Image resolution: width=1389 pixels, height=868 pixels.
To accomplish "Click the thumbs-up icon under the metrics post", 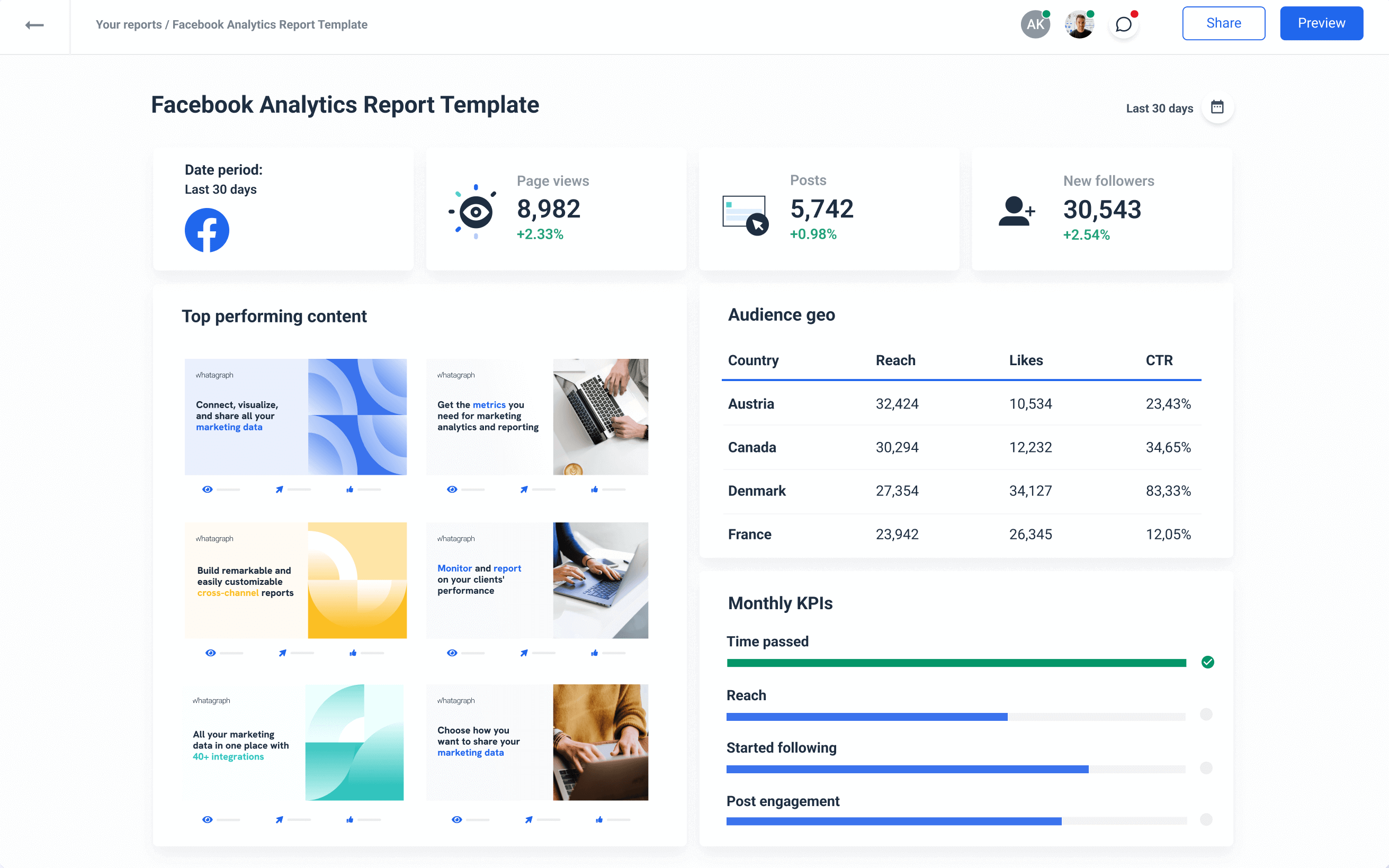I will (x=594, y=489).
